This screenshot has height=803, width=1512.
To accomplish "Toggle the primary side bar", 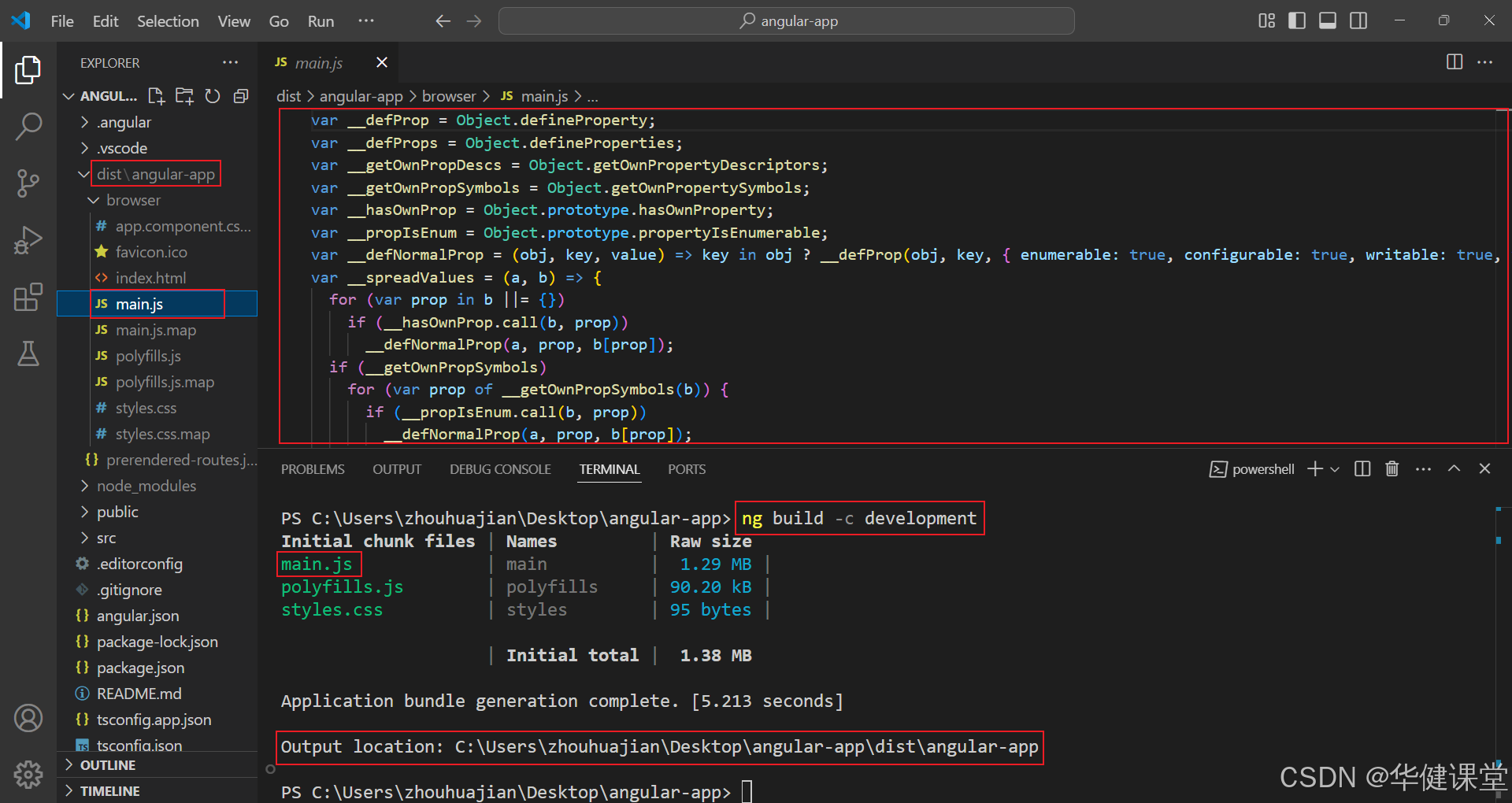I will click(1297, 21).
